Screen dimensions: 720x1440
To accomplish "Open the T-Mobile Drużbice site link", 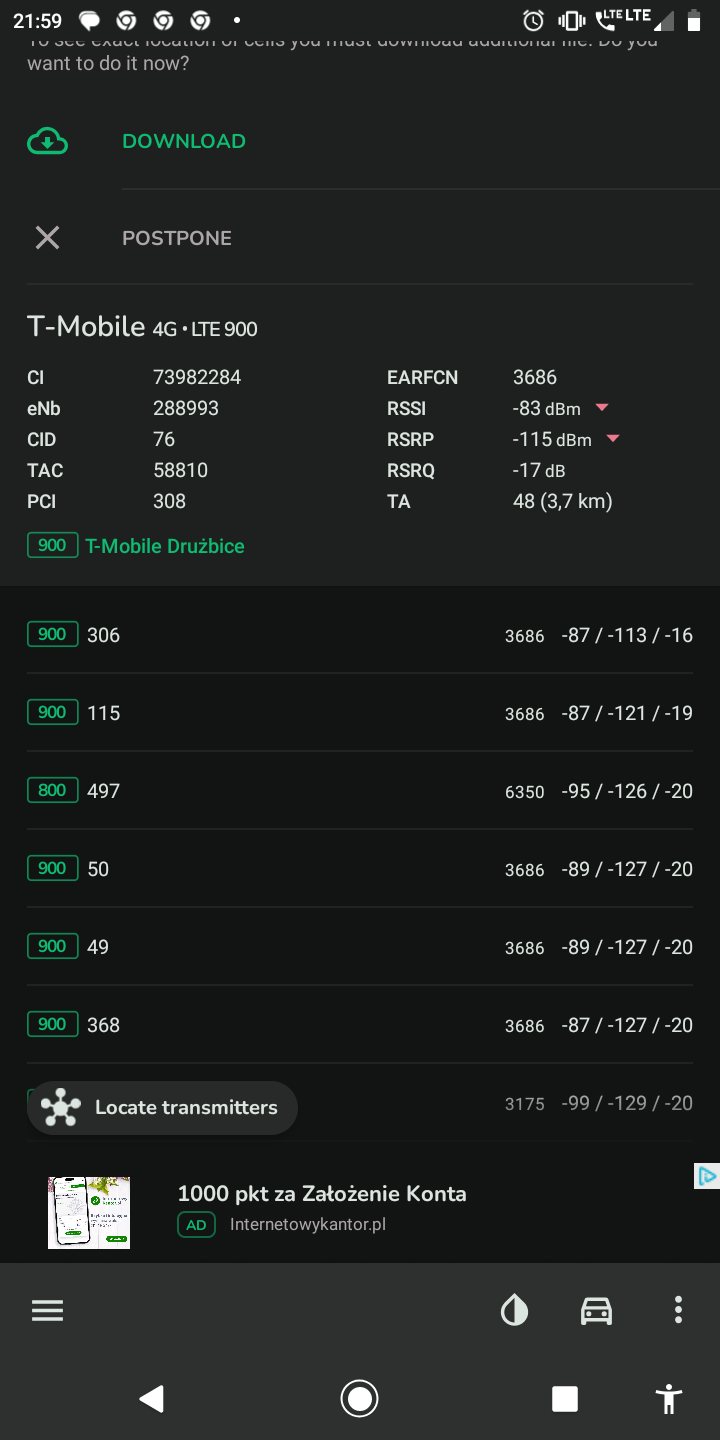I will coord(165,546).
